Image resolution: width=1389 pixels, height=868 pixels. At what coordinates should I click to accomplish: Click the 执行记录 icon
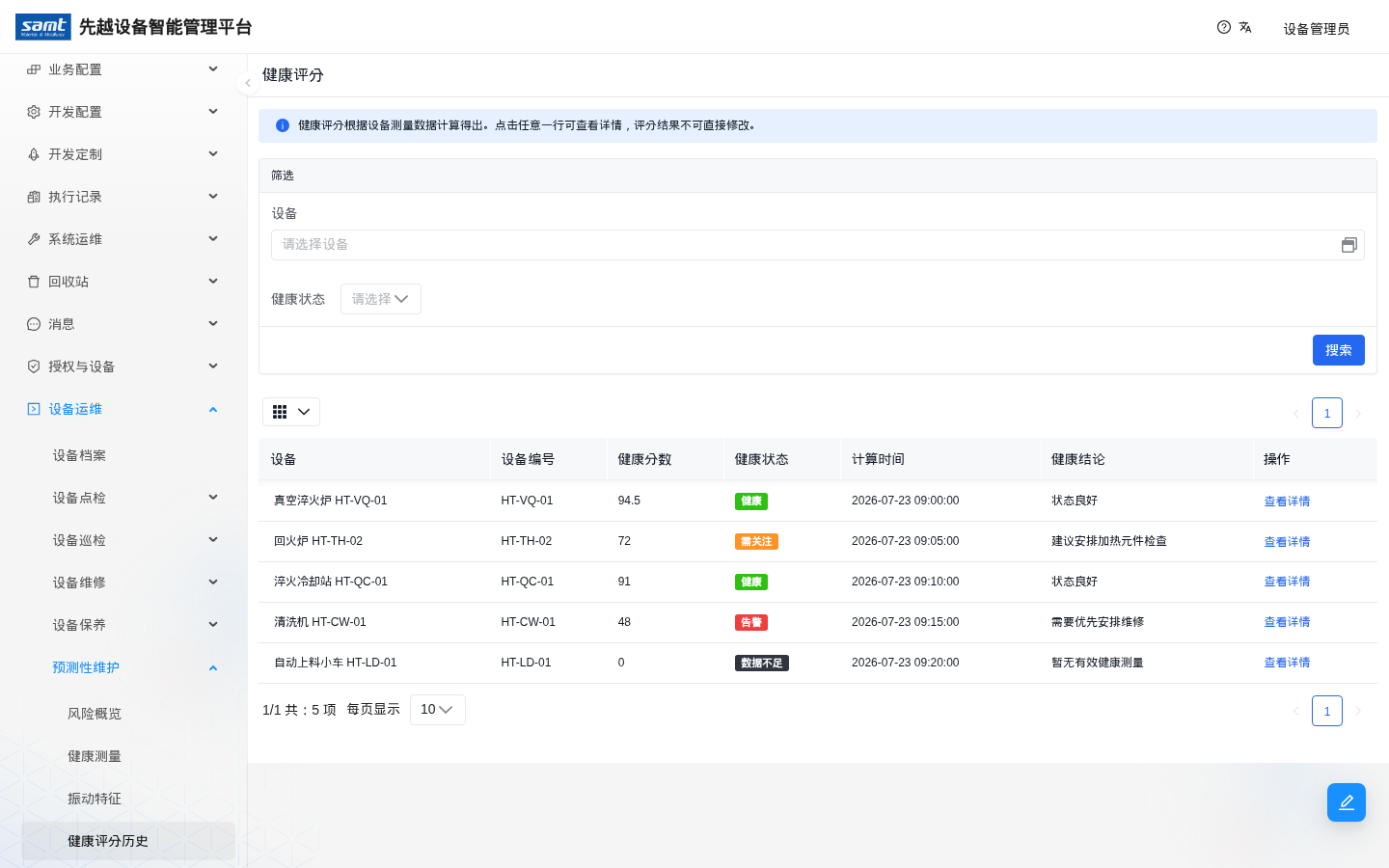coord(34,197)
